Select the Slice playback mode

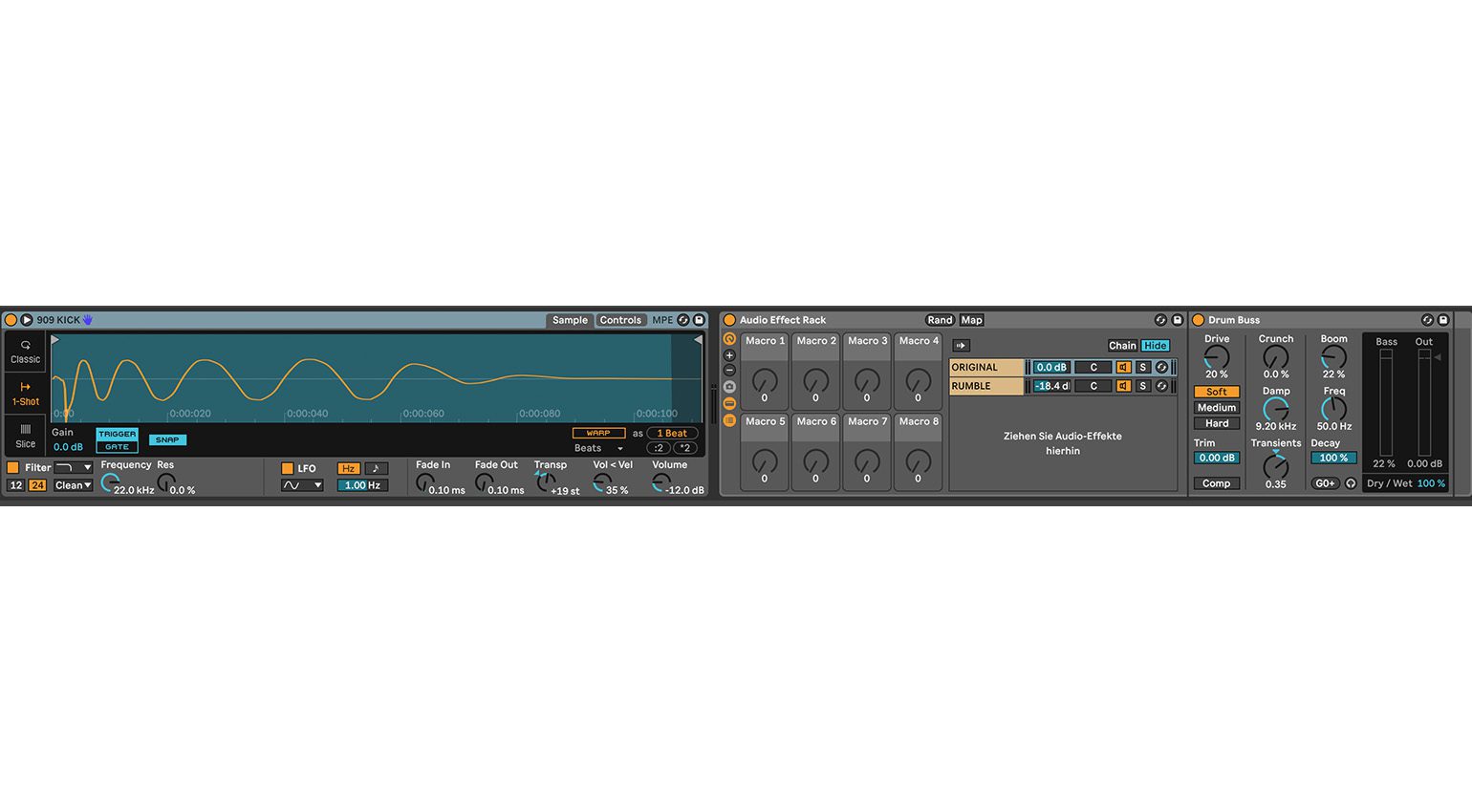(26, 436)
